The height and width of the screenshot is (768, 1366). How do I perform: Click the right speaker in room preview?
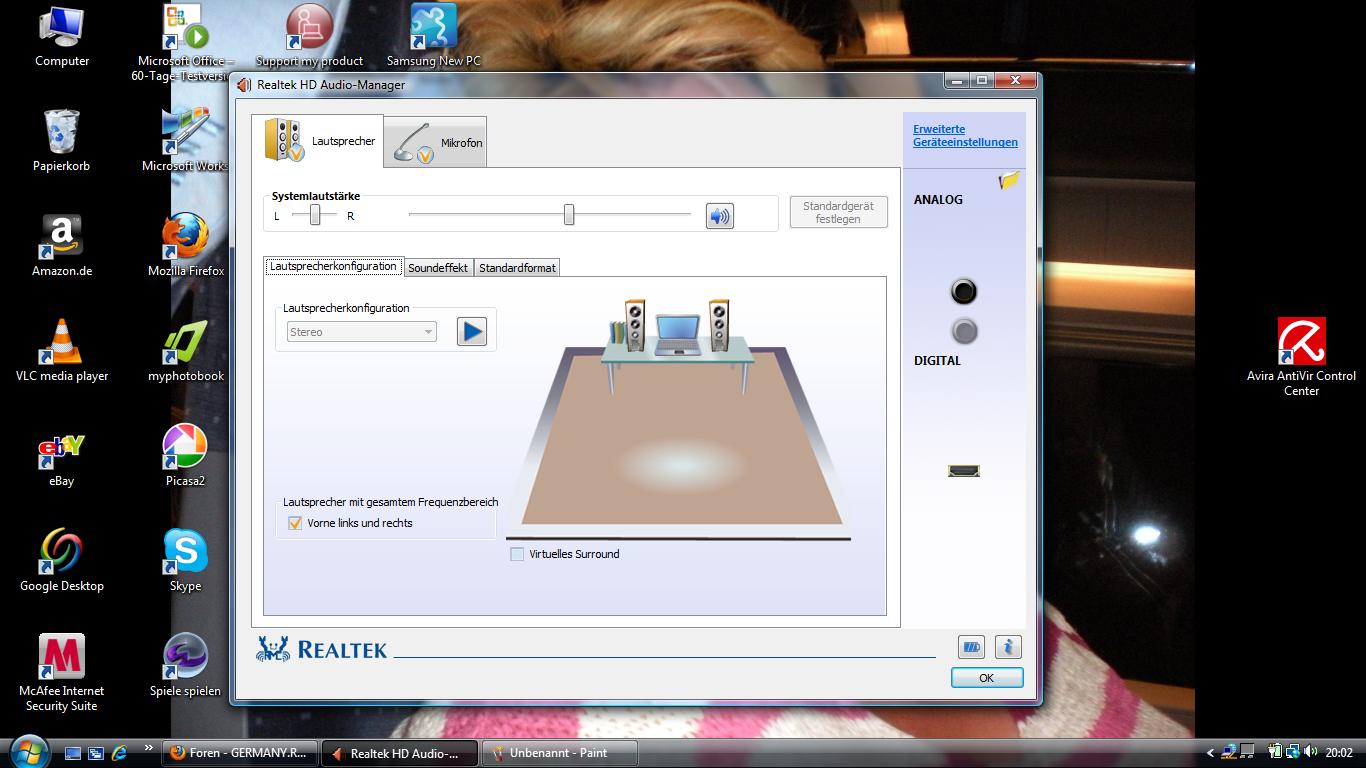(718, 326)
